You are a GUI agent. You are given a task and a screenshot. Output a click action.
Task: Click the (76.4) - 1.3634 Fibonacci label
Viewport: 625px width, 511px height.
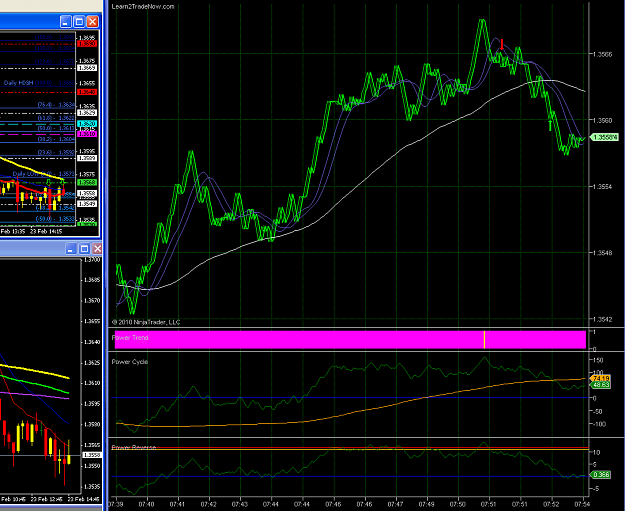tap(56, 105)
